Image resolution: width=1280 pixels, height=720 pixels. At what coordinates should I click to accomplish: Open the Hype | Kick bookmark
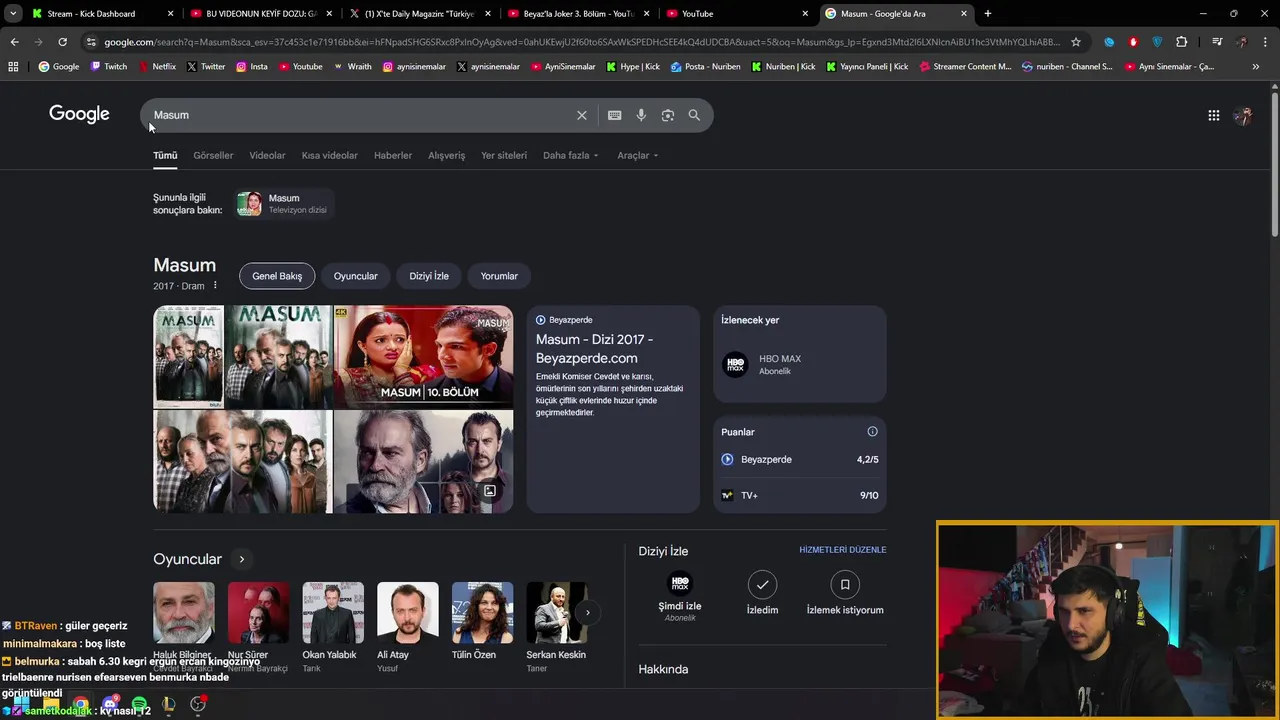point(633,66)
